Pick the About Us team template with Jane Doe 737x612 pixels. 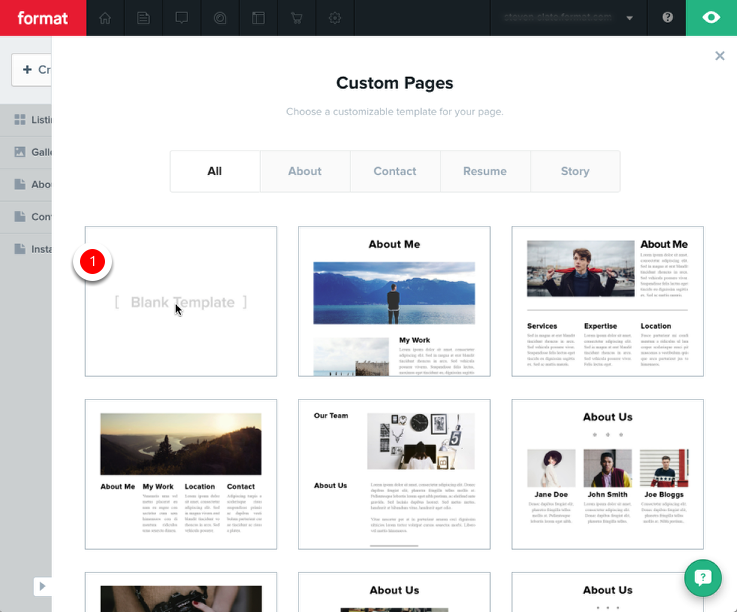(607, 474)
